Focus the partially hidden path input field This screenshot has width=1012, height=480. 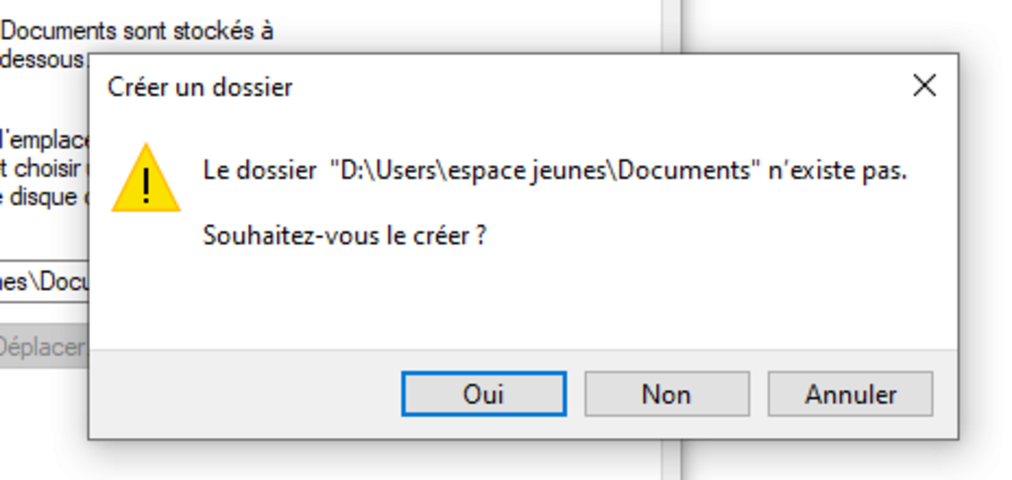tap(44, 281)
